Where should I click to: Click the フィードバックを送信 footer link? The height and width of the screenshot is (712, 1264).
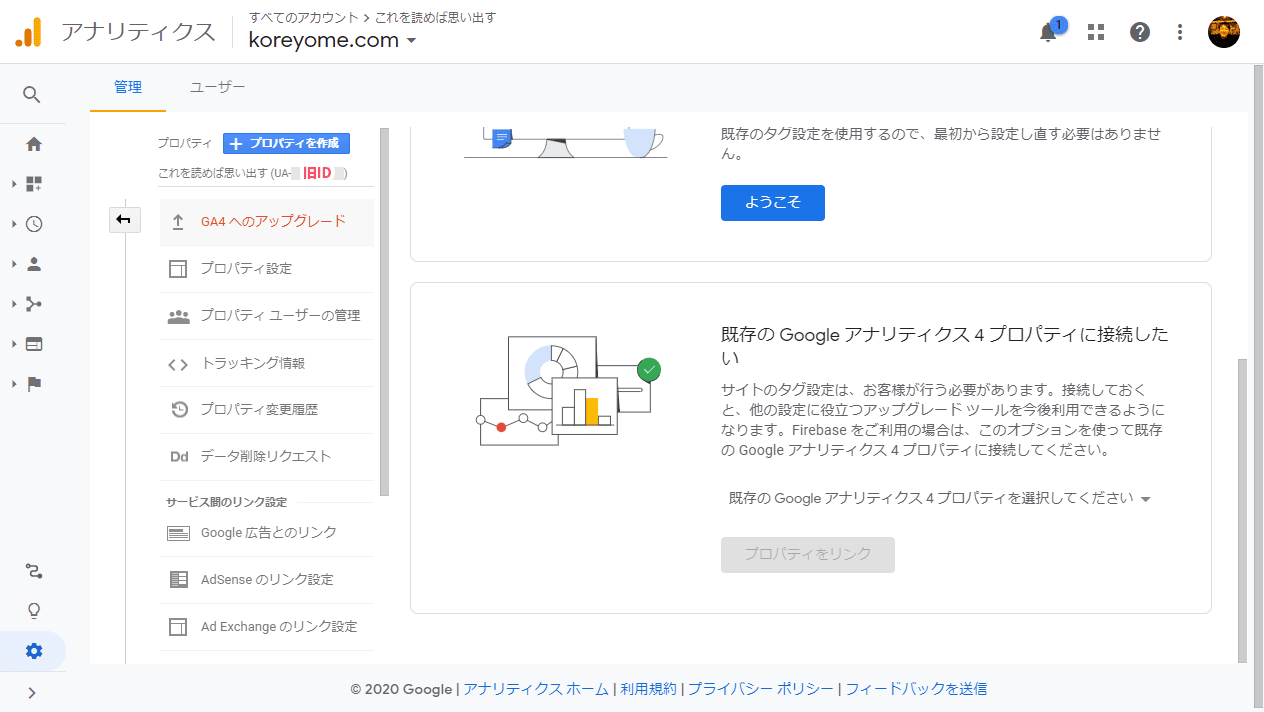point(916,689)
